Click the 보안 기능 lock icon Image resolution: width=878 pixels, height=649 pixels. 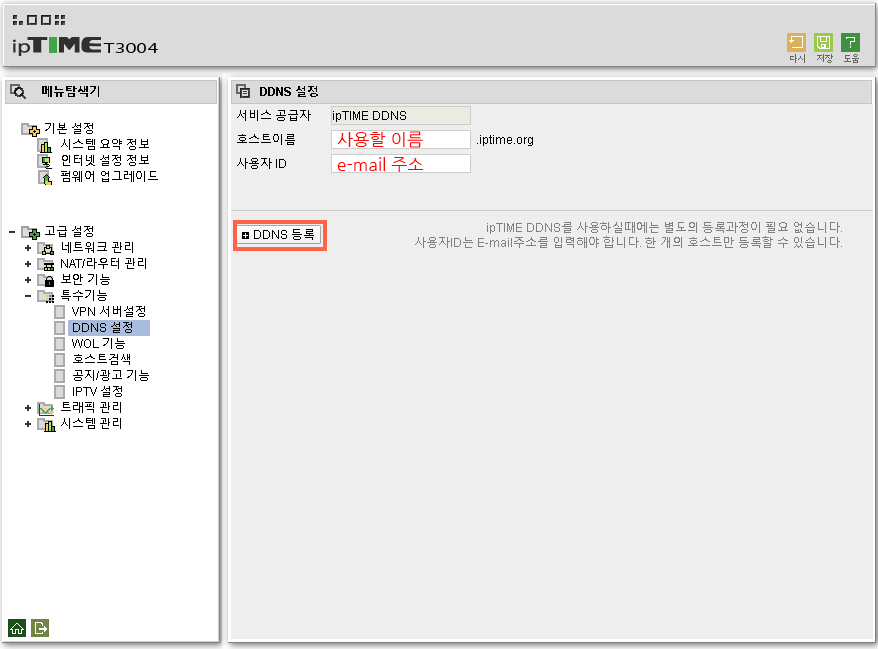coord(46,280)
